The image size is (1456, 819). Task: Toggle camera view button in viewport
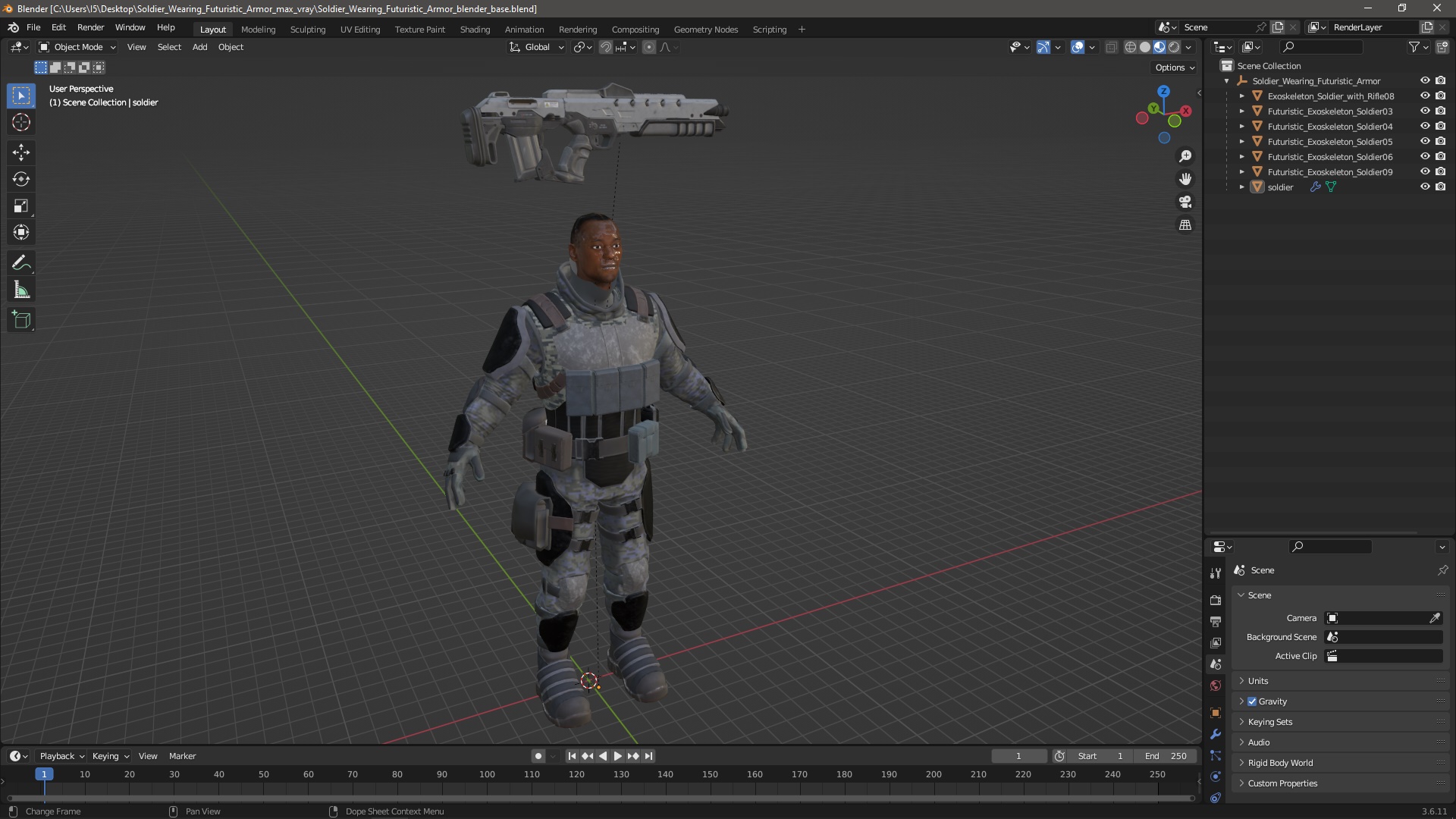pyautogui.click(x=1185, y=202)
